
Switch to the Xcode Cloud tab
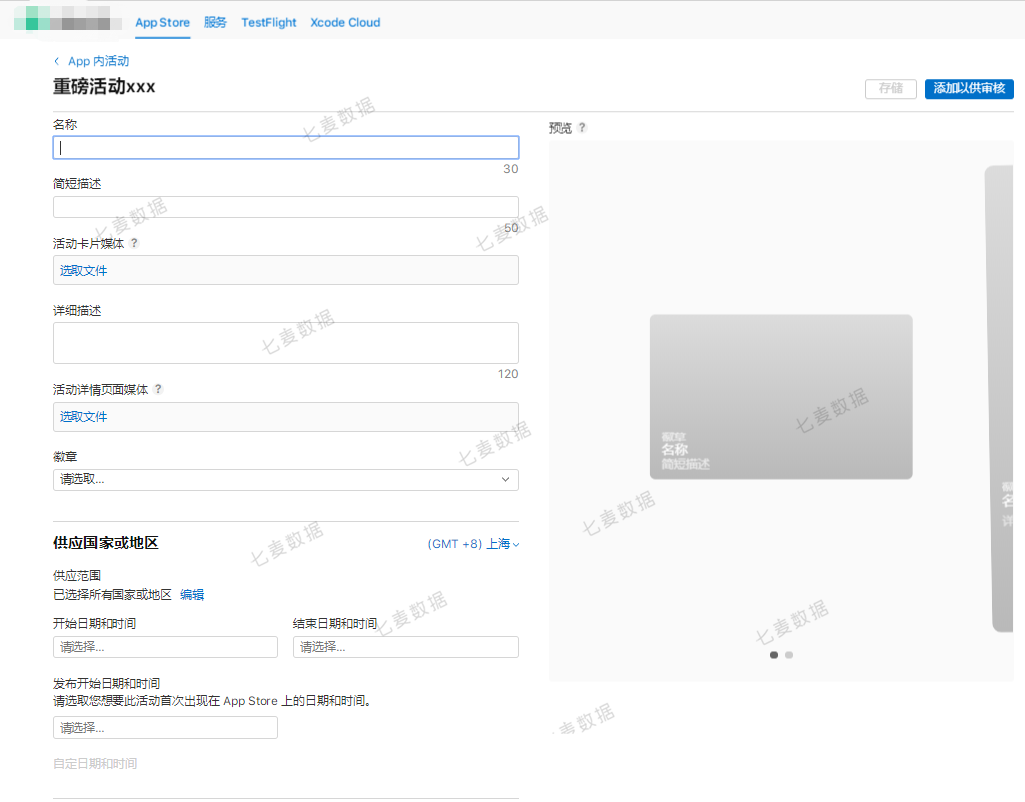tap(345, 22)
